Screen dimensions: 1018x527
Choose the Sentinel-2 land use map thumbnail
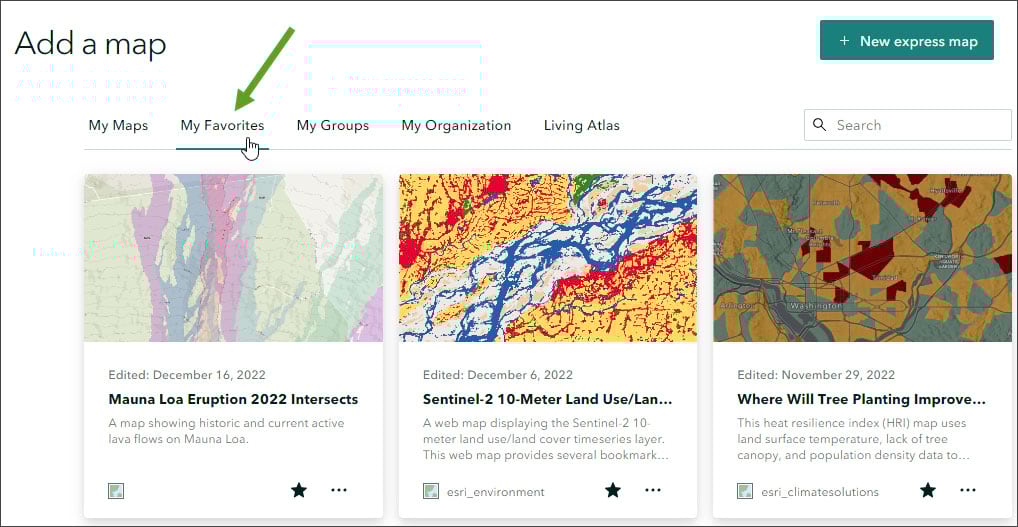tap(548, 258)
